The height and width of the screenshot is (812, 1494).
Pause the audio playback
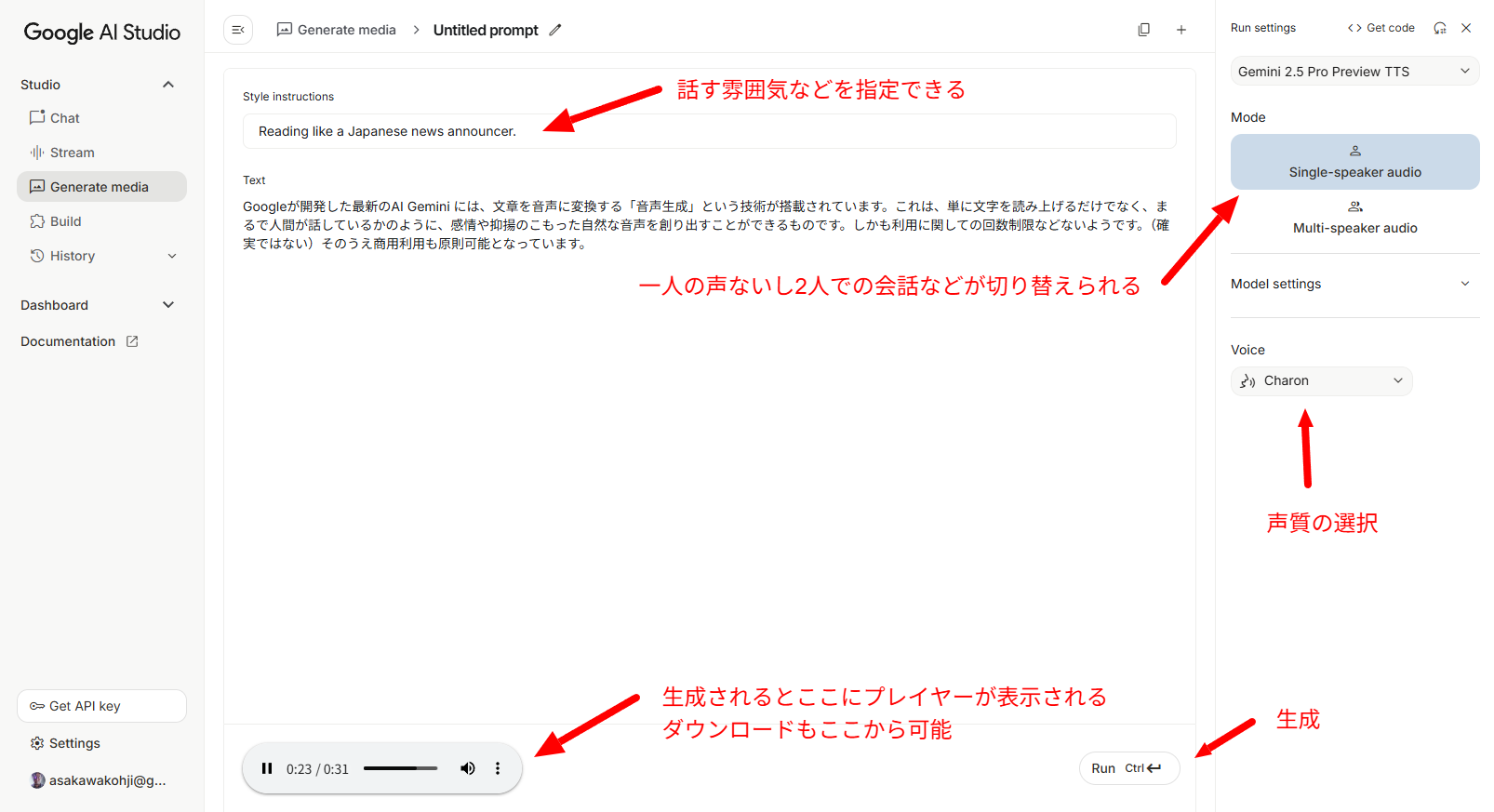coord(267,768)
